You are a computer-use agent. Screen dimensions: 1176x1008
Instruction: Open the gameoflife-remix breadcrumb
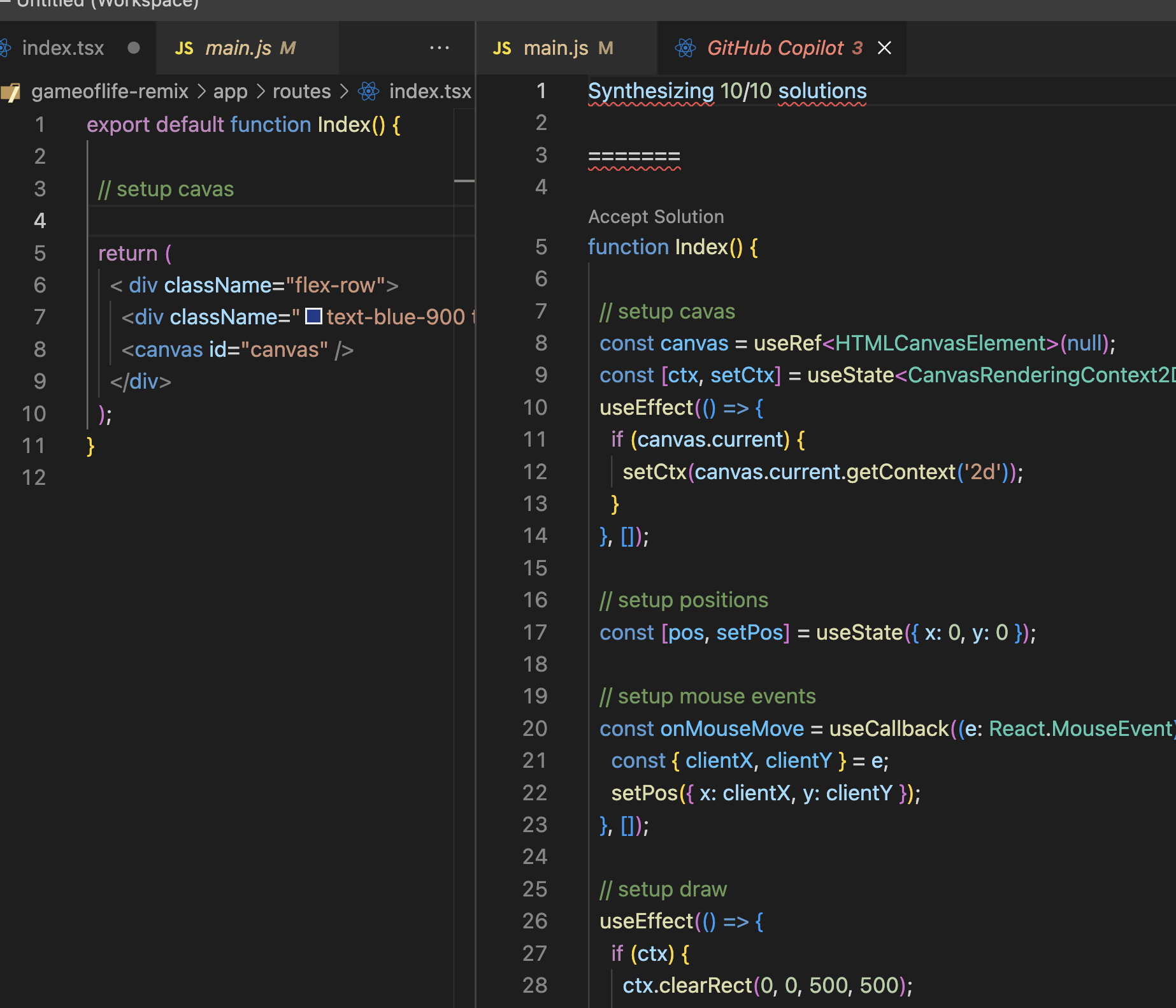(x=110, y=91)
